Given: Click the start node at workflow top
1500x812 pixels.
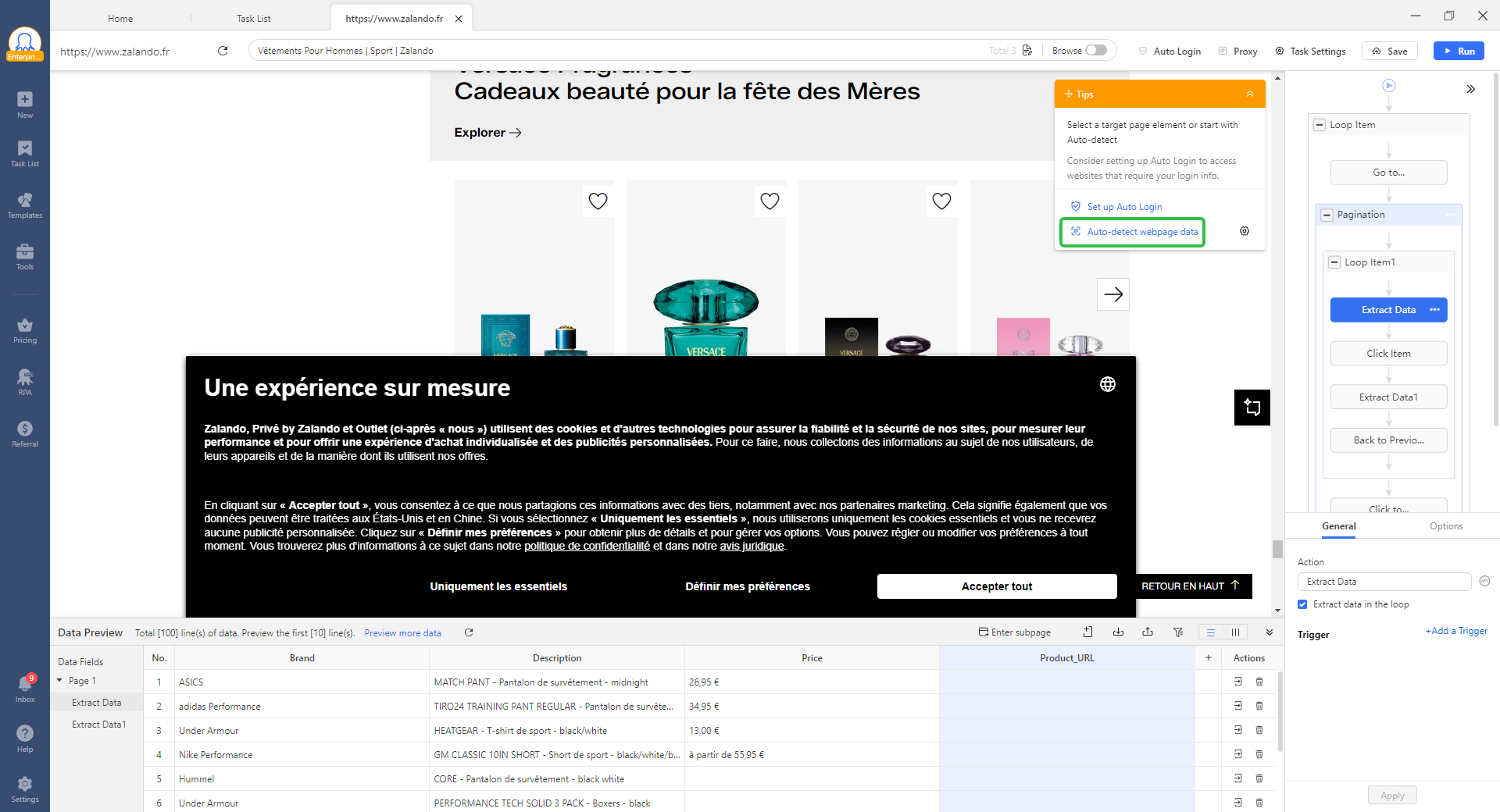Looking at the screenshot, I should (1389, 85).
